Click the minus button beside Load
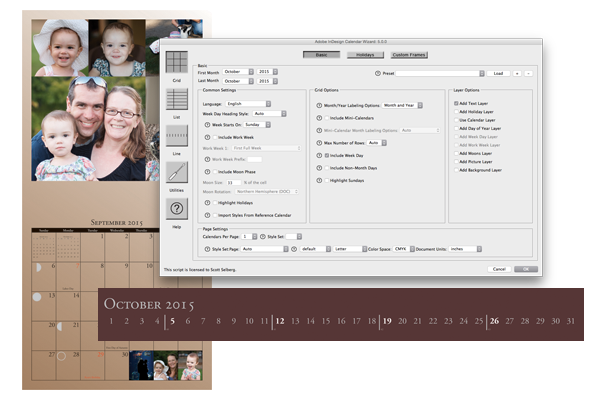This screenshot has width=600, height=400. [528, 73]
